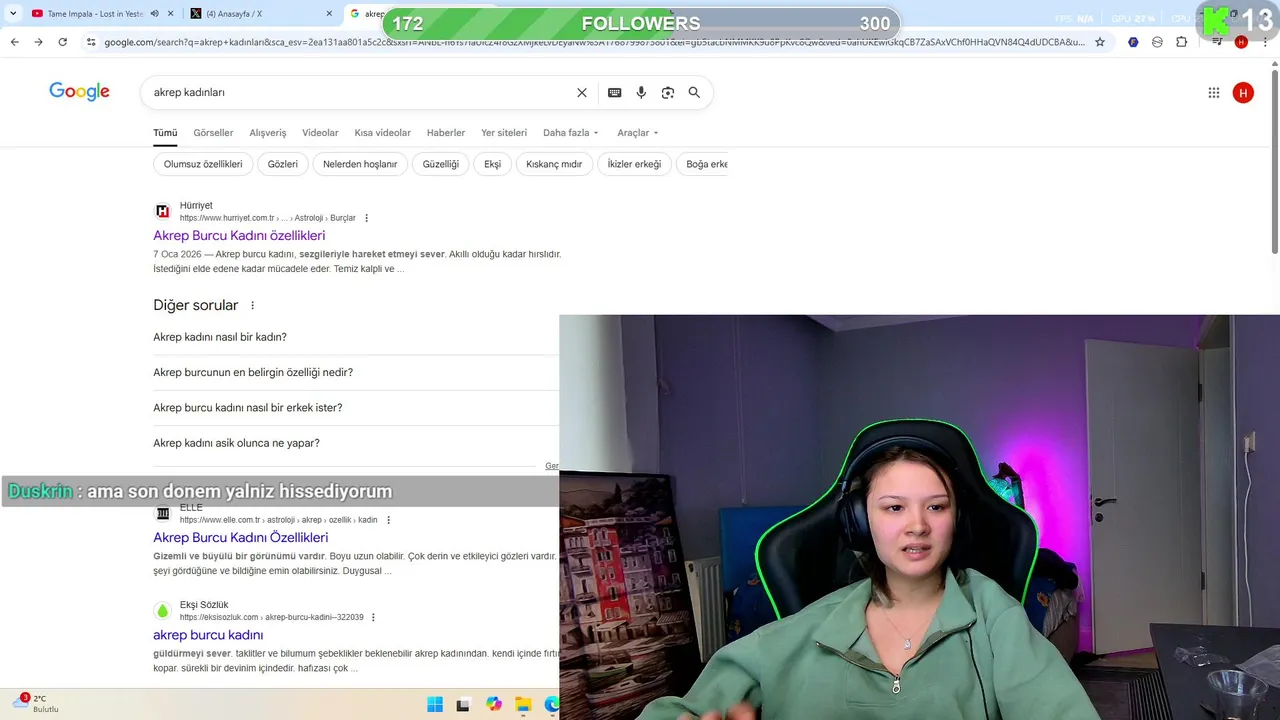Expand the Daha fazla dropdown
Image resolution: width=1280 pixels, height=720 pixels.
571,133
